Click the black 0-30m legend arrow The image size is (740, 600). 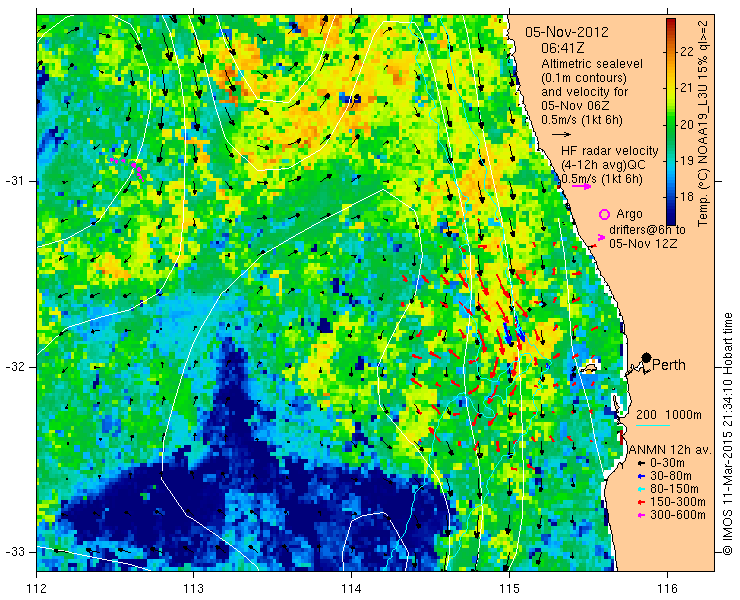[x=641, y=463]
